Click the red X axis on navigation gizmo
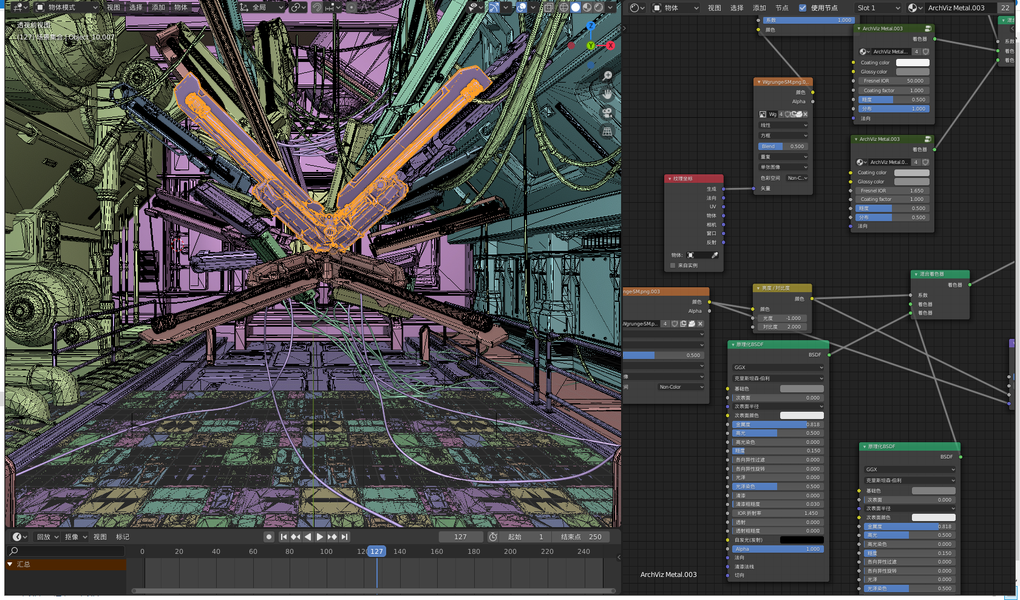The height and width of the screenshot is (600, 1020). point(610,46)
